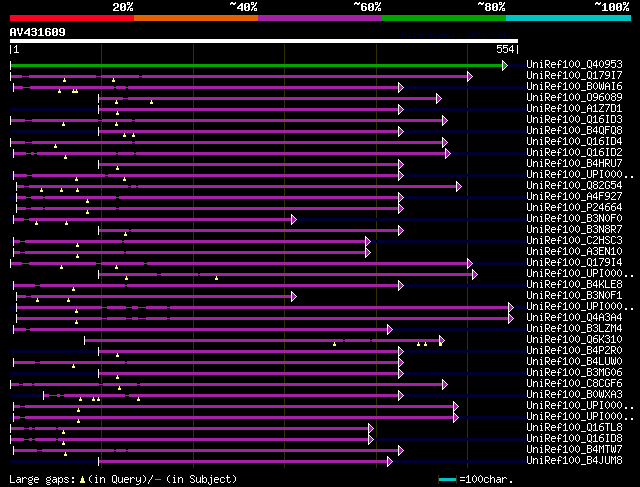The width and height of the screenshot is (640, 487).
Task: Select the UniRef100_B4QFQ8 label
Action: click(x=574, y=131)
